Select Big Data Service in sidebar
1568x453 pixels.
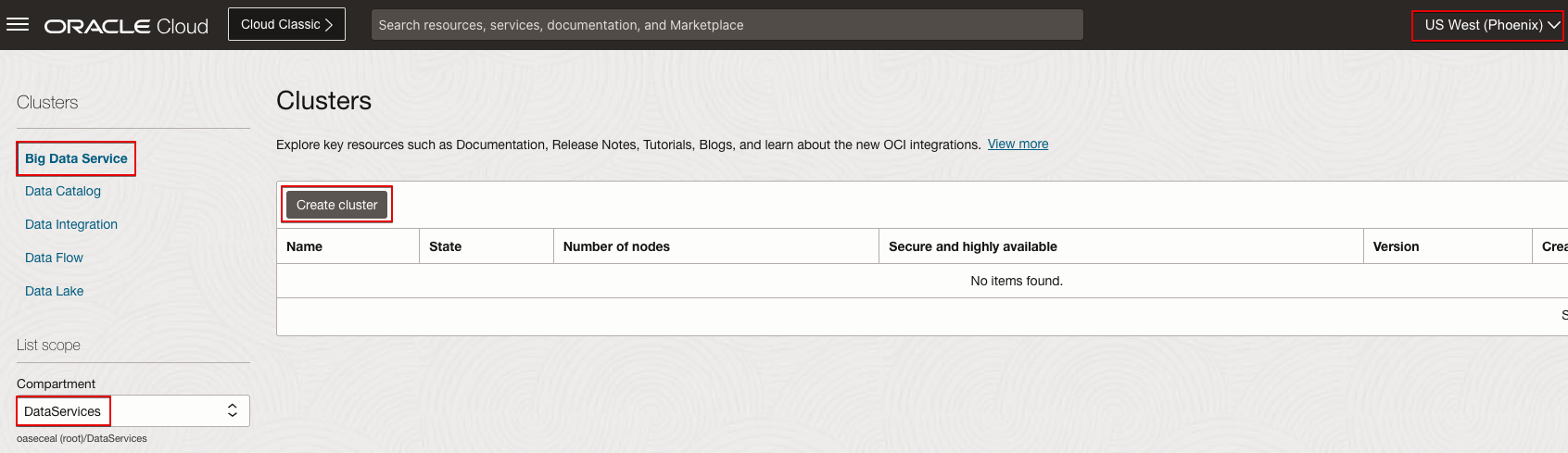click(x=76, y=158)
